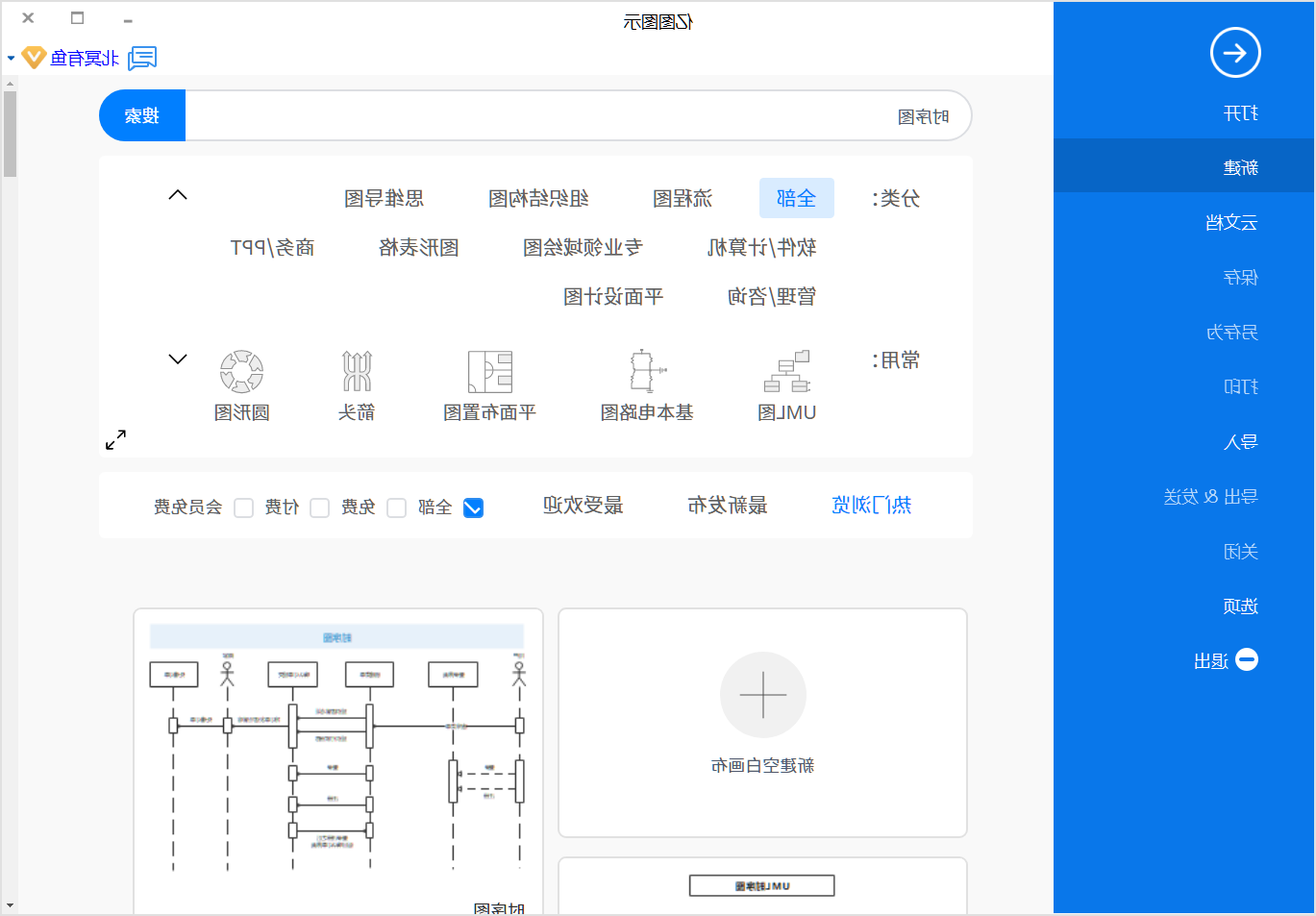Open the message chat icon

[x=142, y=59]
